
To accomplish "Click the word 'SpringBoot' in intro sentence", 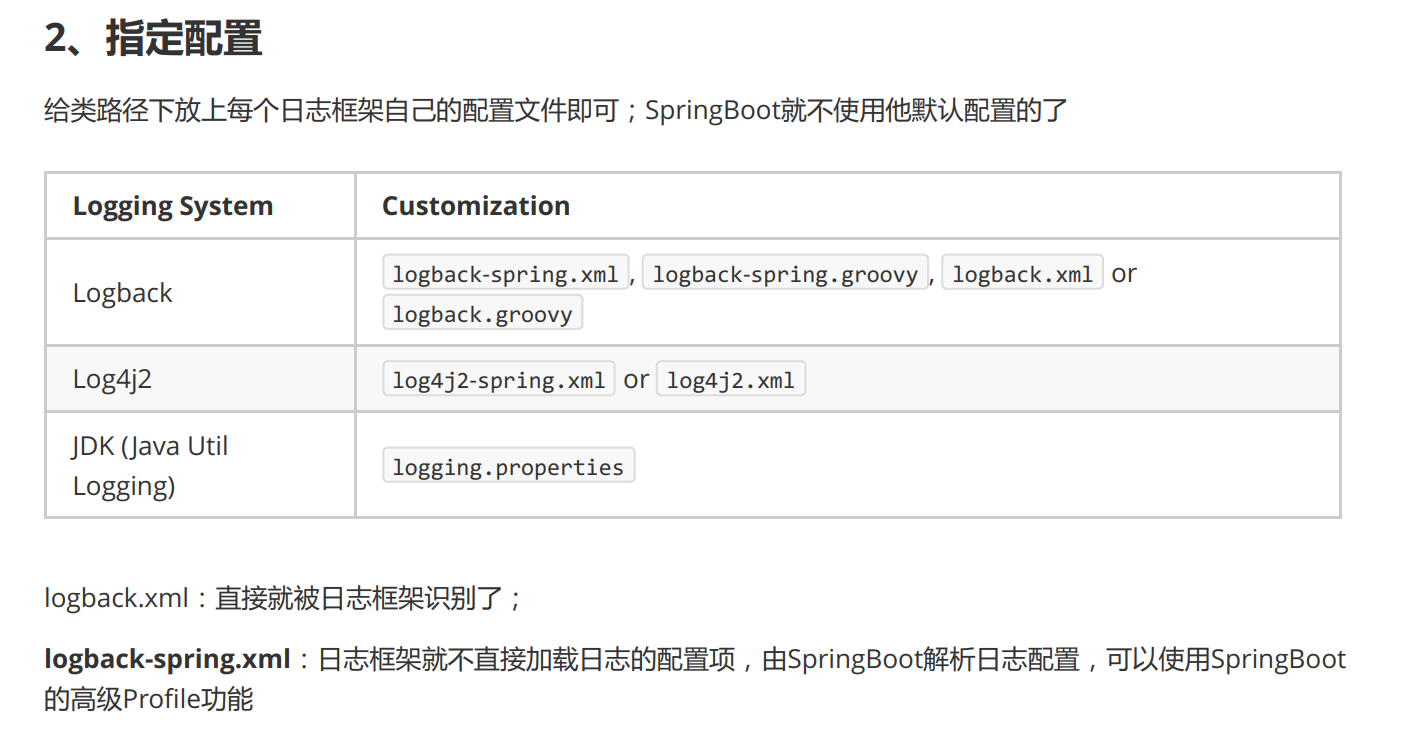I will coord(712,110).
